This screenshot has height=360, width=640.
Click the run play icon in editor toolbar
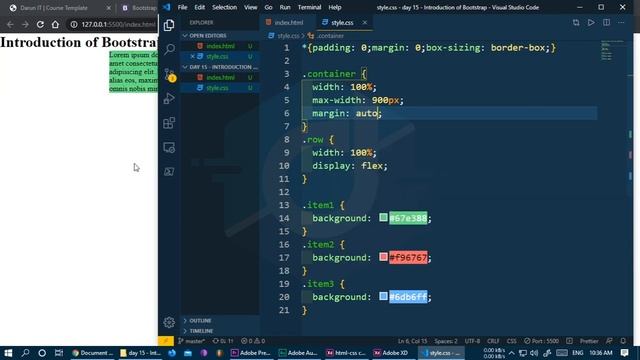[x=591, y=22]
